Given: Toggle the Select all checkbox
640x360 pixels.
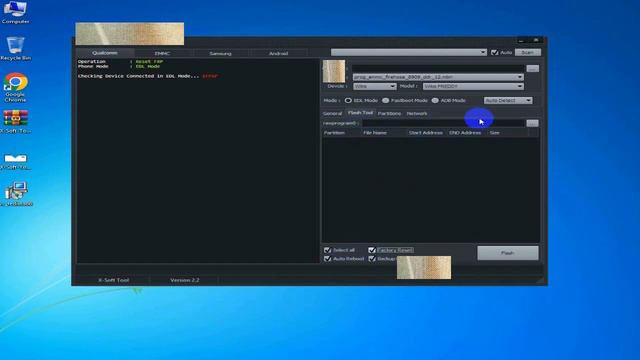Looking at the screenshot, I should 327,250.
